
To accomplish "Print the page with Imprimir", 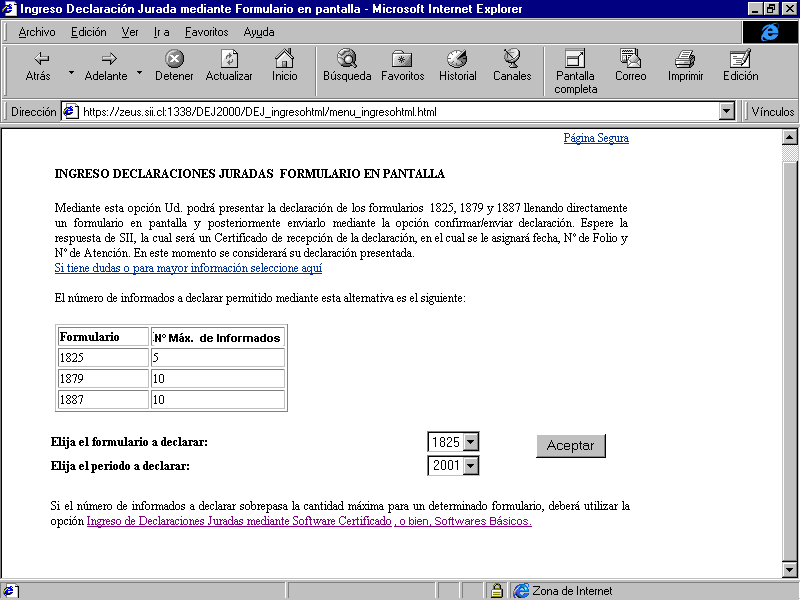I will tap(685, 66).
